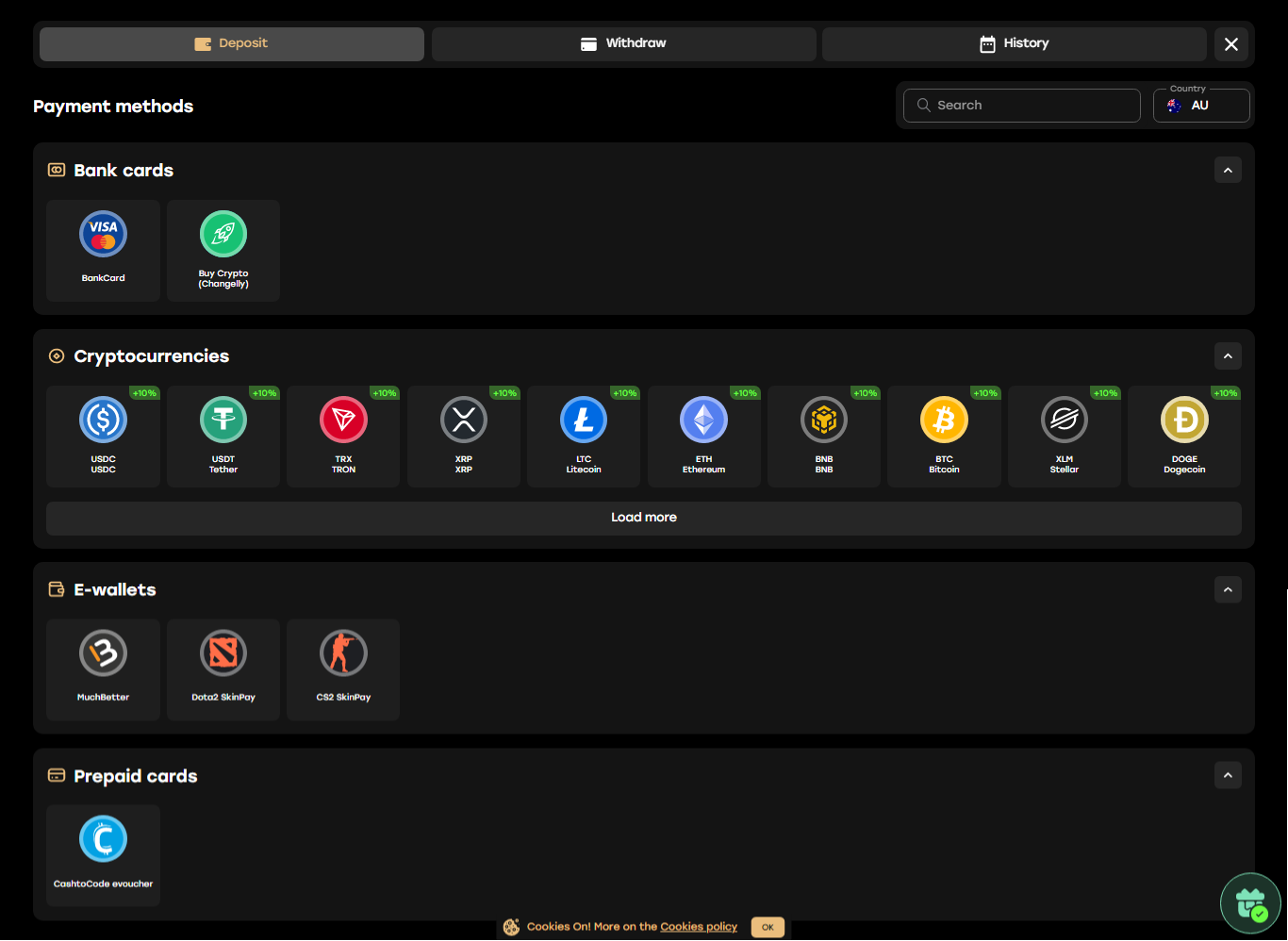Select USDT Tether cryptocurrency

tap(223, 436)
